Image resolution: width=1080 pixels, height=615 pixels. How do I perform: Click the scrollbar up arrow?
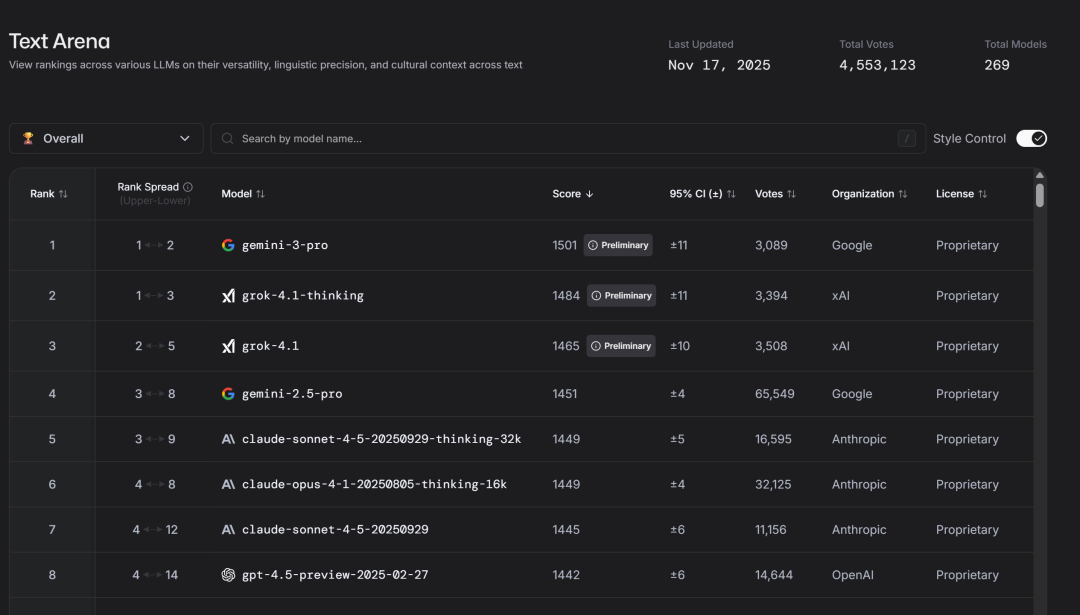point(1040,175)
